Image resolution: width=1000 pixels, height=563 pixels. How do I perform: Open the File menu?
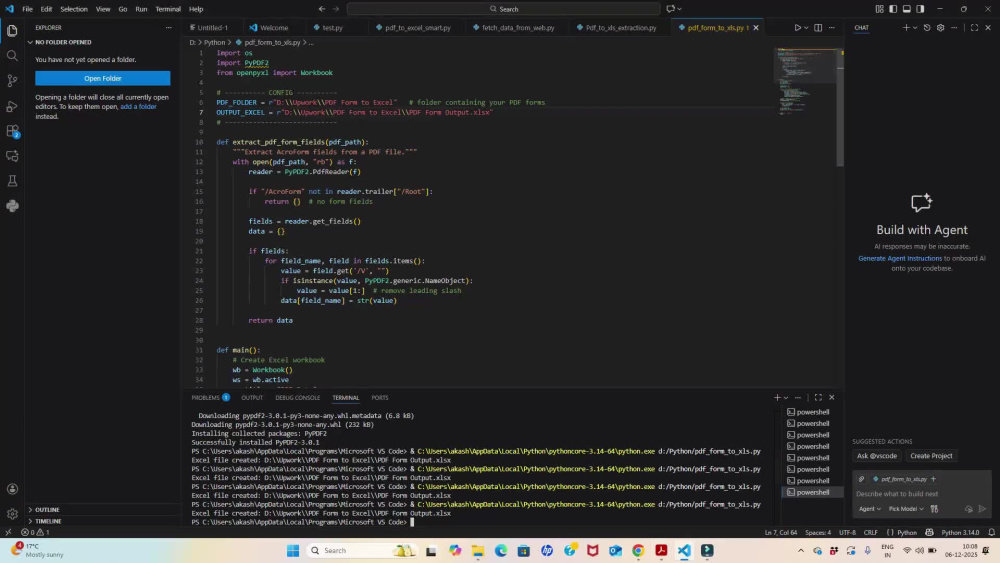tap(27, 9)
